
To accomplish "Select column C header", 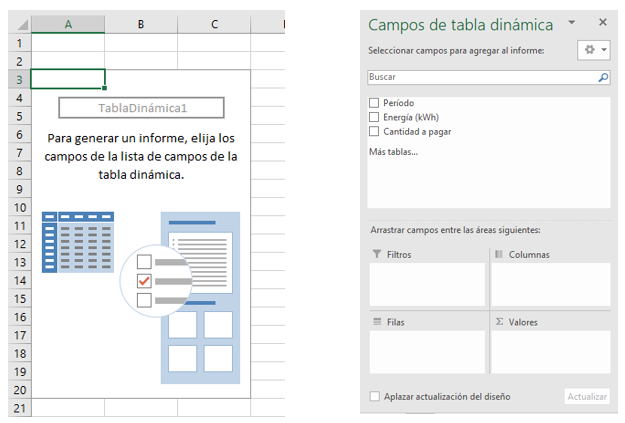I will (214, 24).
